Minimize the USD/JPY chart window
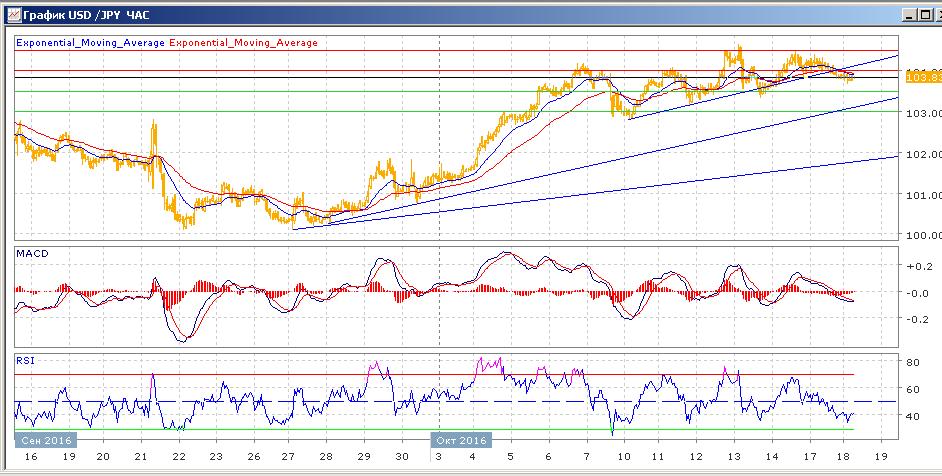Screen dimensions: 942x476 (909, 15)
